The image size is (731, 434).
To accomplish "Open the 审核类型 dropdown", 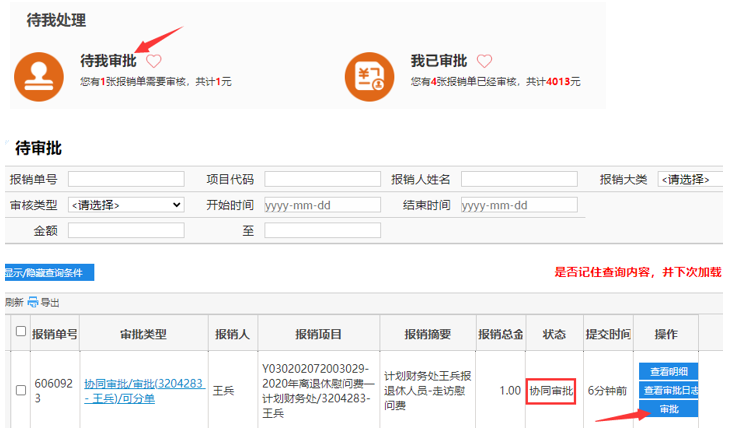I will point(126,205).
